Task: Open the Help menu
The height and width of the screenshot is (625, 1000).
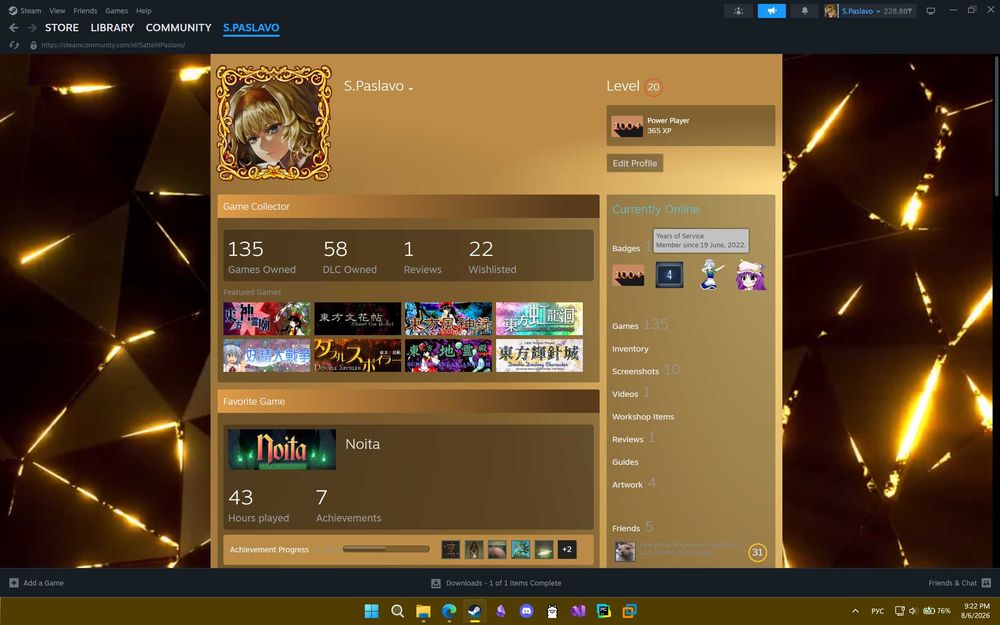Action: (x=143, y=11)
